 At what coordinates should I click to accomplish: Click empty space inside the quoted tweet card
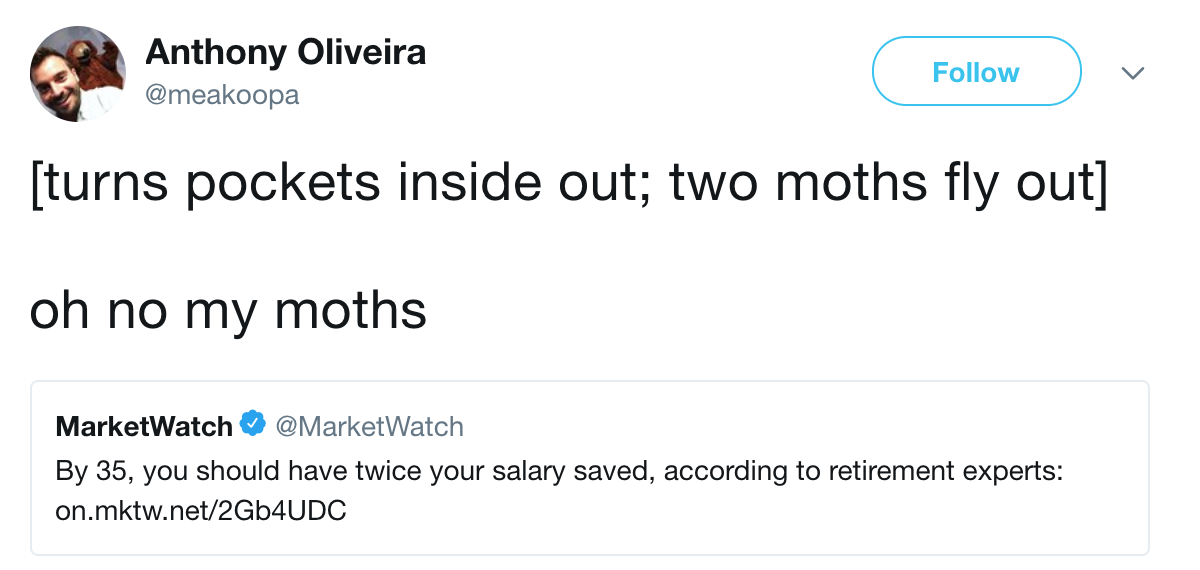pyautogui.click(x=800, y=520)
